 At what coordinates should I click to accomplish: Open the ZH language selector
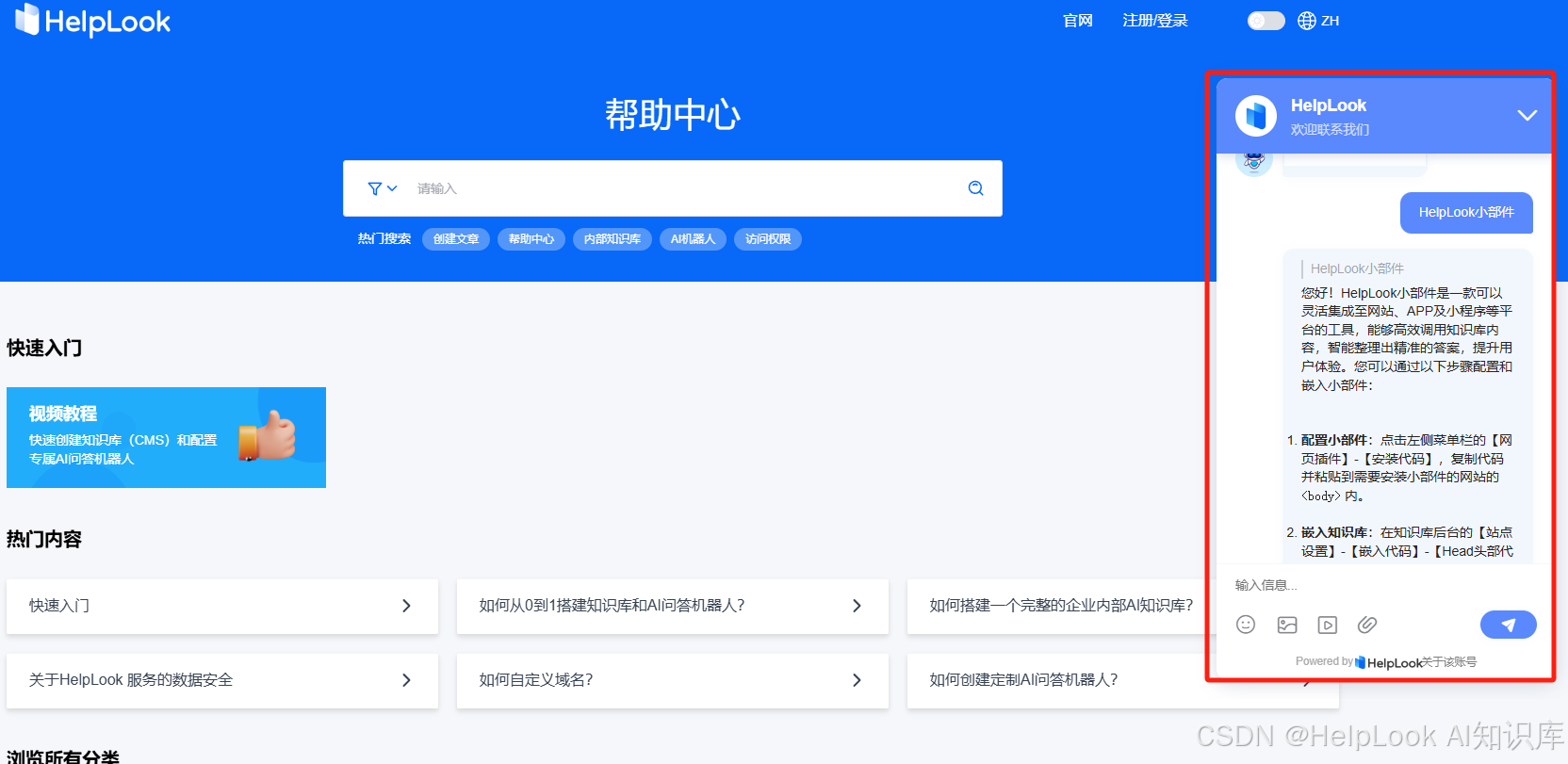[1318, 21]
